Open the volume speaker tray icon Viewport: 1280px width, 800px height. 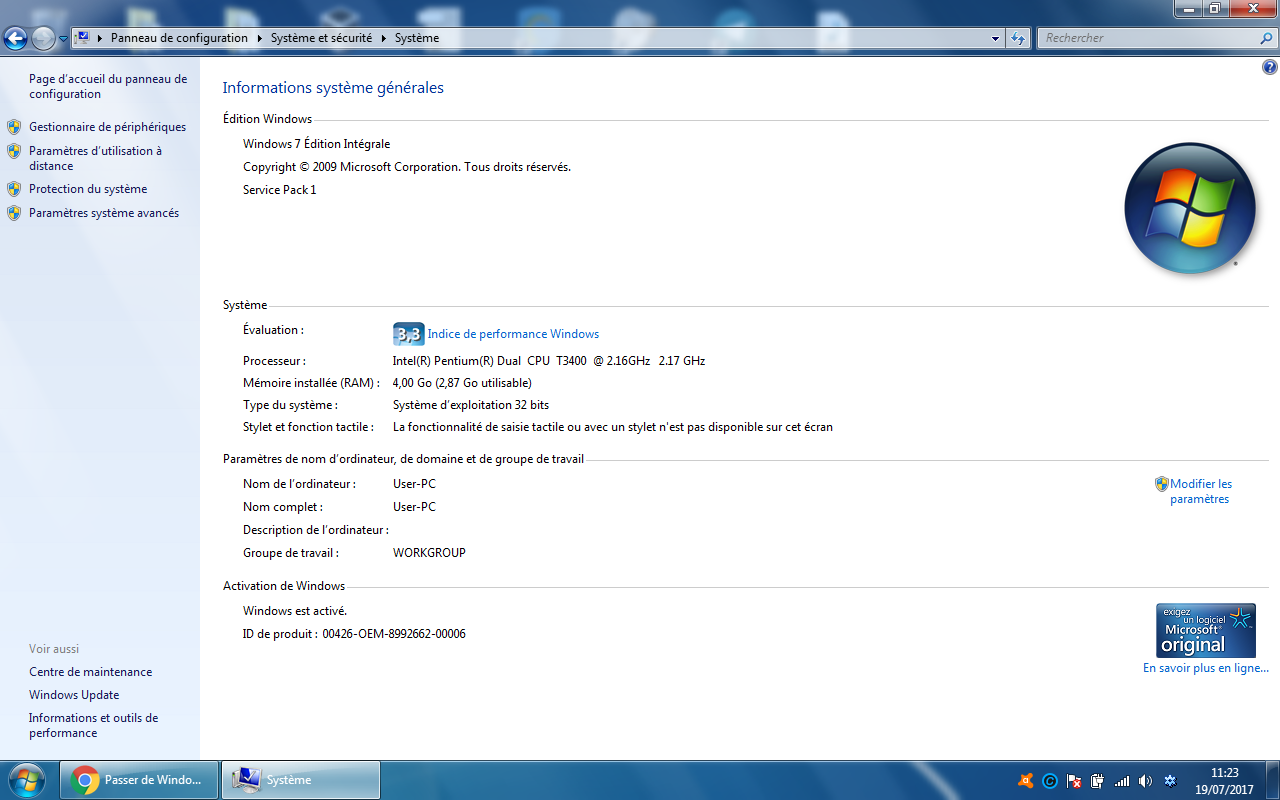[x=1146, y=781]
